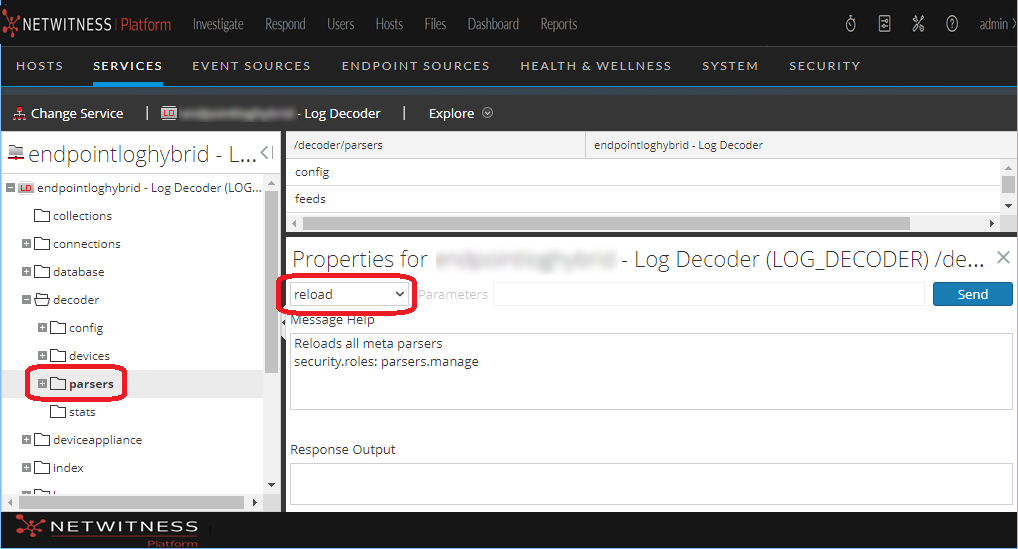Open the help question mark icon
Screen dimensions: 1018x549
point(952,25)
